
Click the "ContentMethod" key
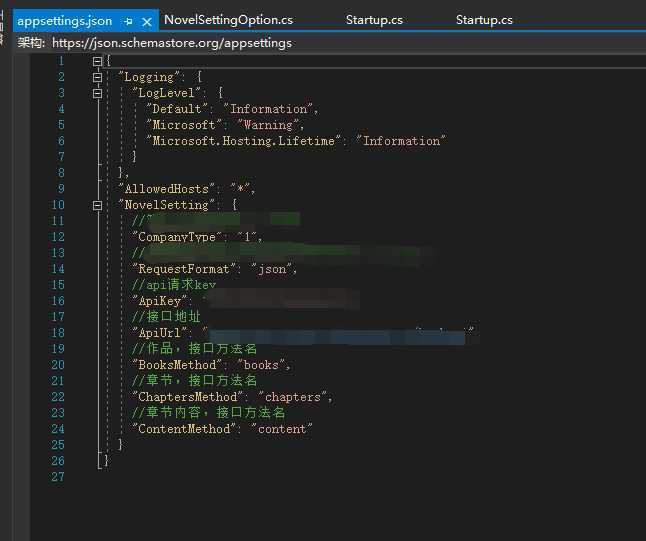[x=184, y=429]
